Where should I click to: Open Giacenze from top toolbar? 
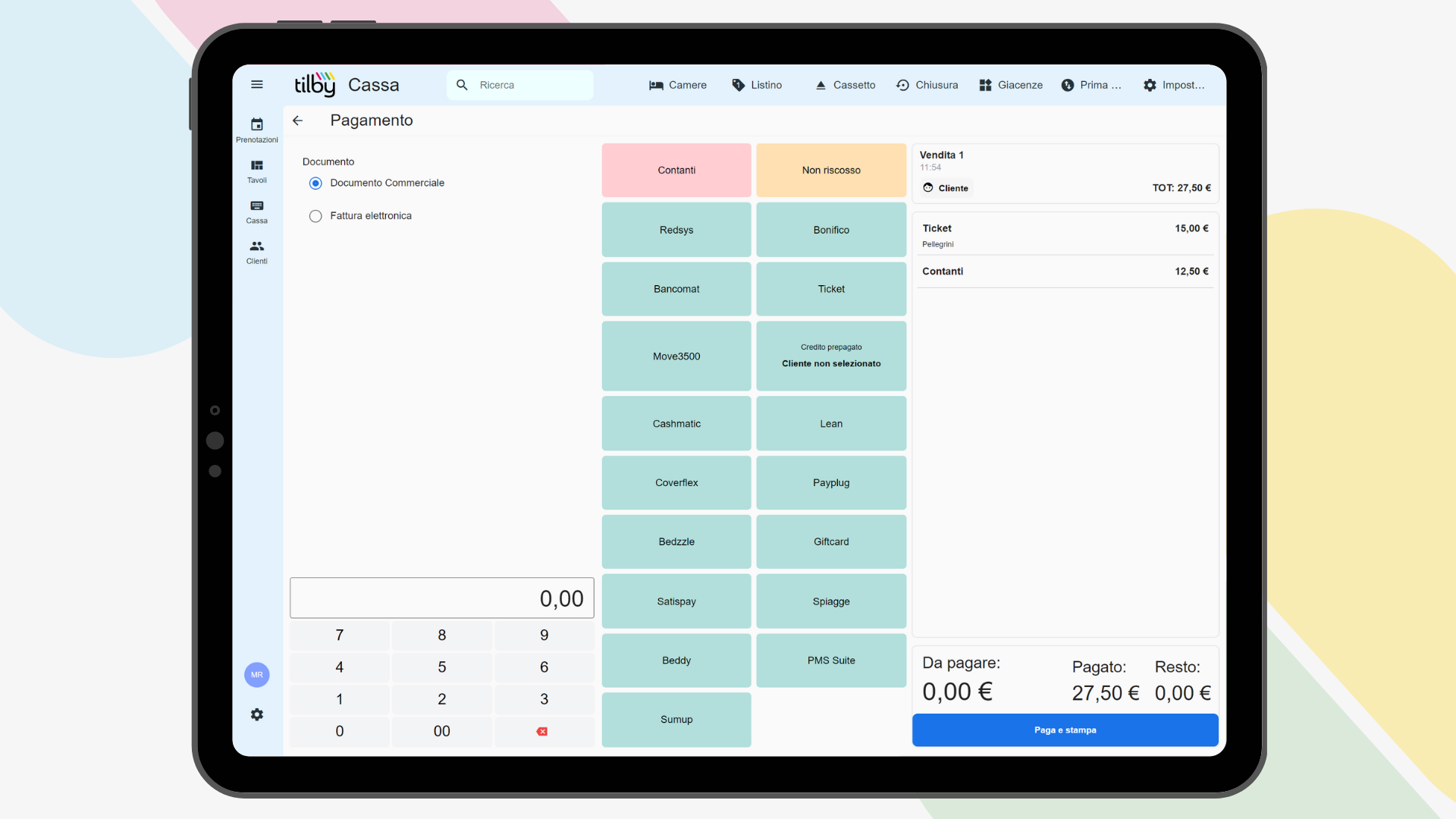(1011, 85)
